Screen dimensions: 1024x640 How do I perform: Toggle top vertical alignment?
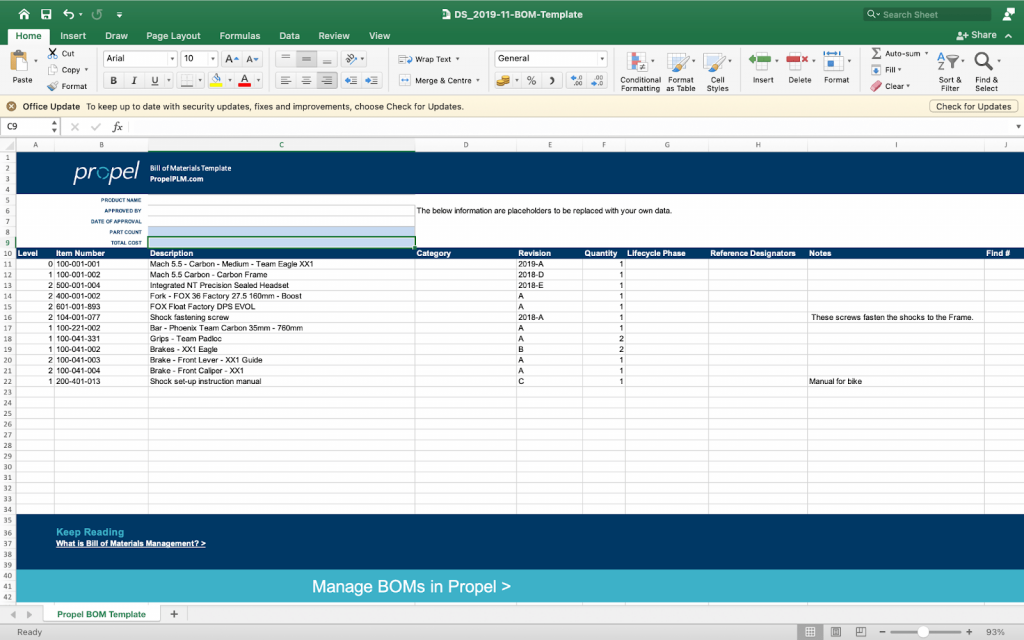point(285,59)
